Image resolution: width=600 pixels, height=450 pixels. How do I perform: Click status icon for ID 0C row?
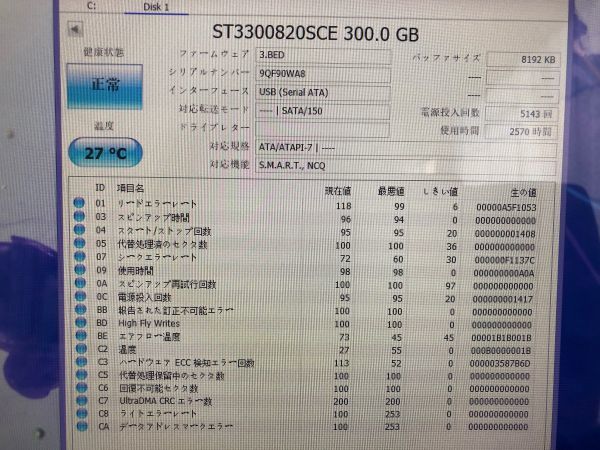(x=80, y=296)
